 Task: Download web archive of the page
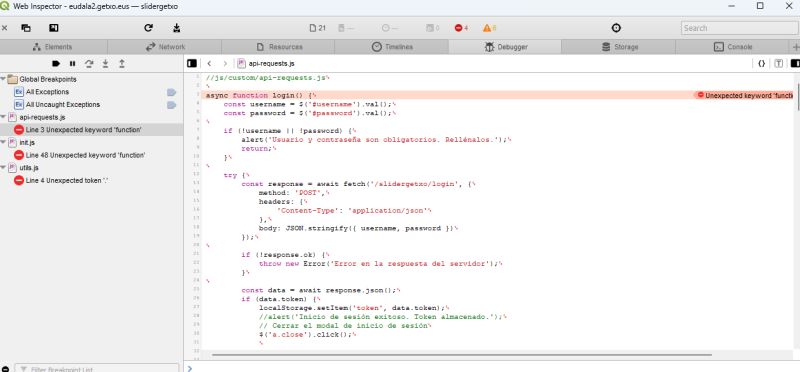pos(177,28)
